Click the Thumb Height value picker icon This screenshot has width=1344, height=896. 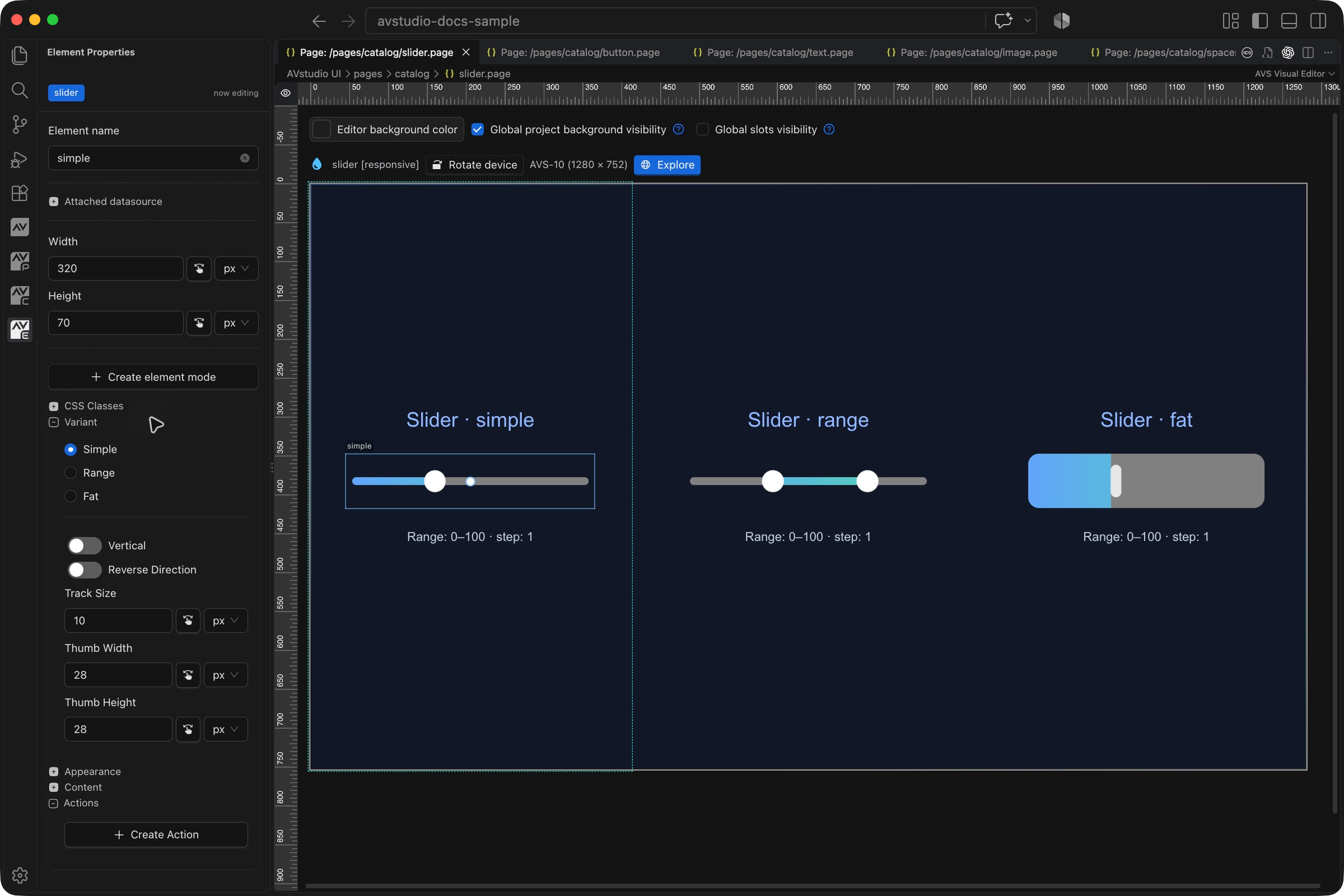[x=188, y=729]
